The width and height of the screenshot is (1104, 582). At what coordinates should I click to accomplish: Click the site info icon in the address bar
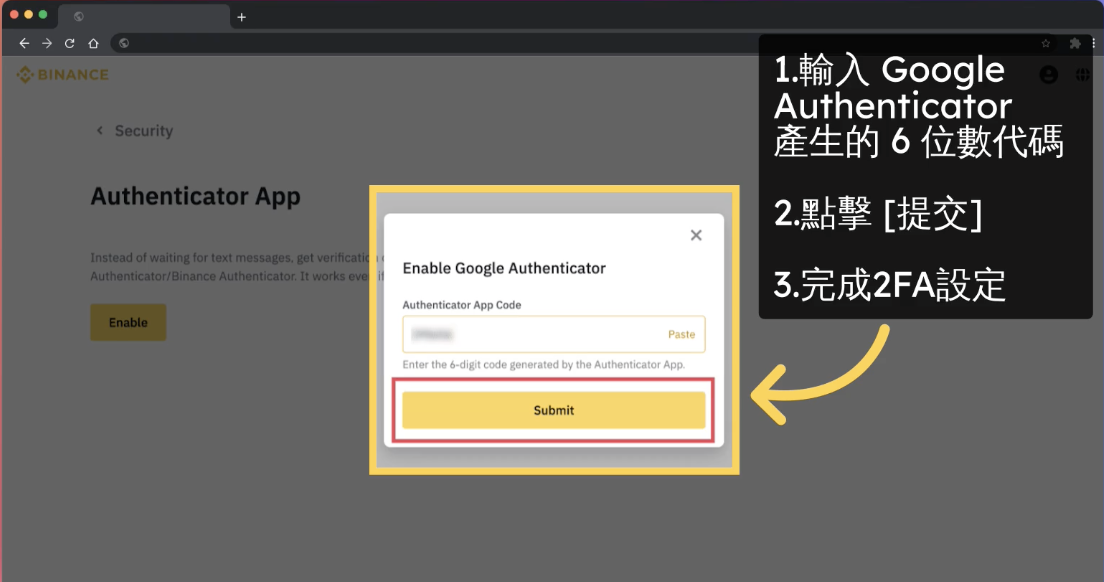[x=124, y=44]
